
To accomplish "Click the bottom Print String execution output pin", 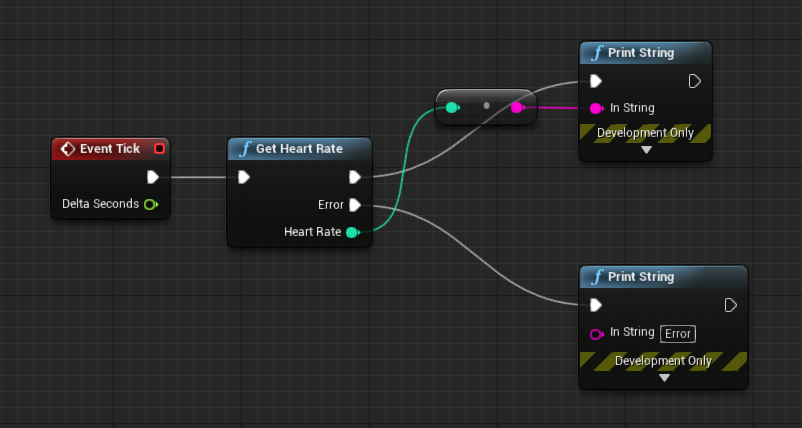I will pos(731,305).
